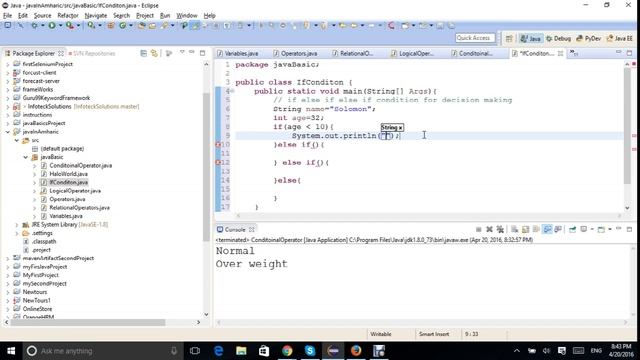The width and height of the screenshot is (640, 360).
Task: Maximize the editor area
Action: [629, 53]
